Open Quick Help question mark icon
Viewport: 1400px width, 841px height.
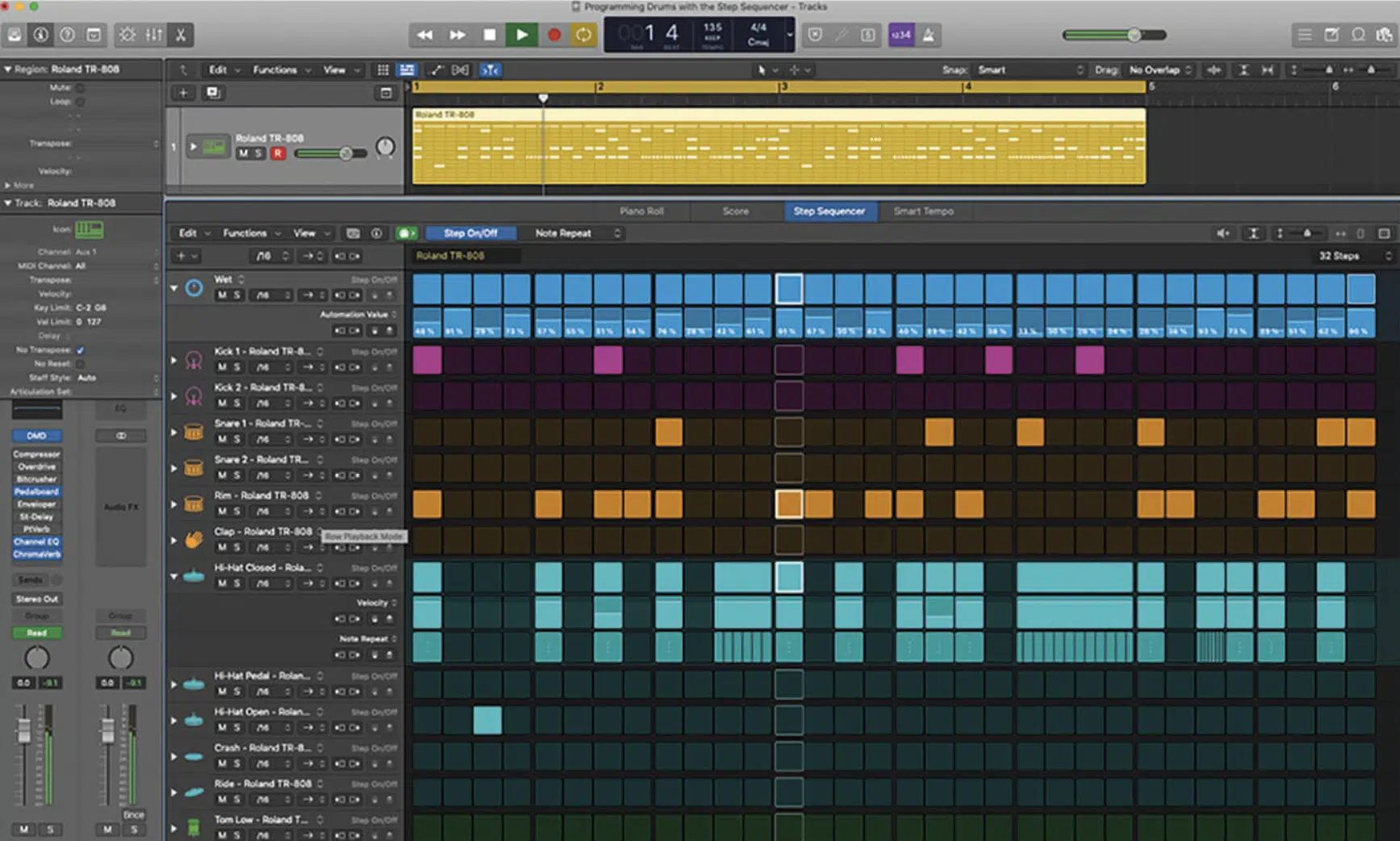pyautogui.click(x=67, y=35)
